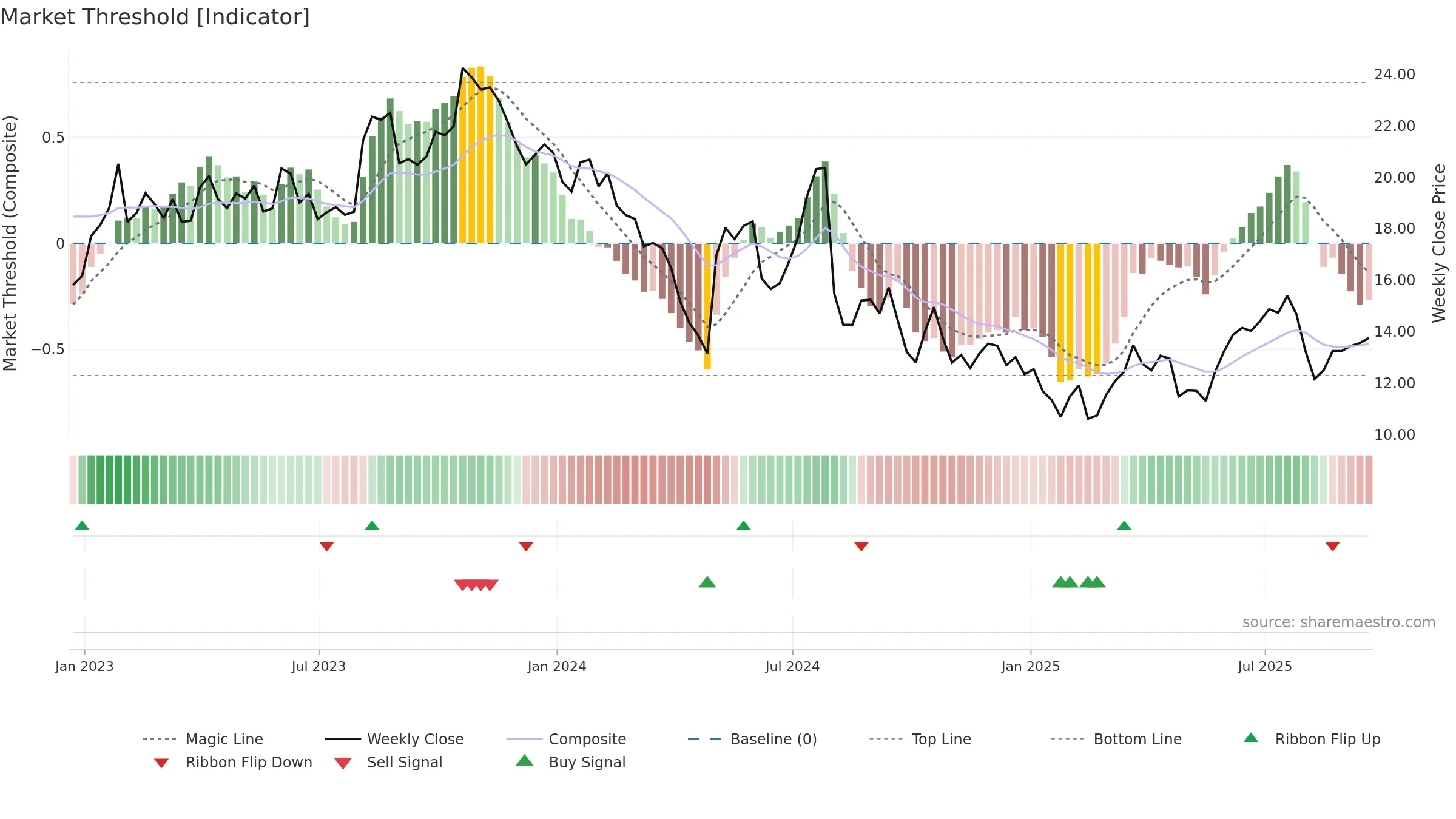Click the Weekly Close legend entry
The width and height of the screenshot is (1456, 819).
394,739
